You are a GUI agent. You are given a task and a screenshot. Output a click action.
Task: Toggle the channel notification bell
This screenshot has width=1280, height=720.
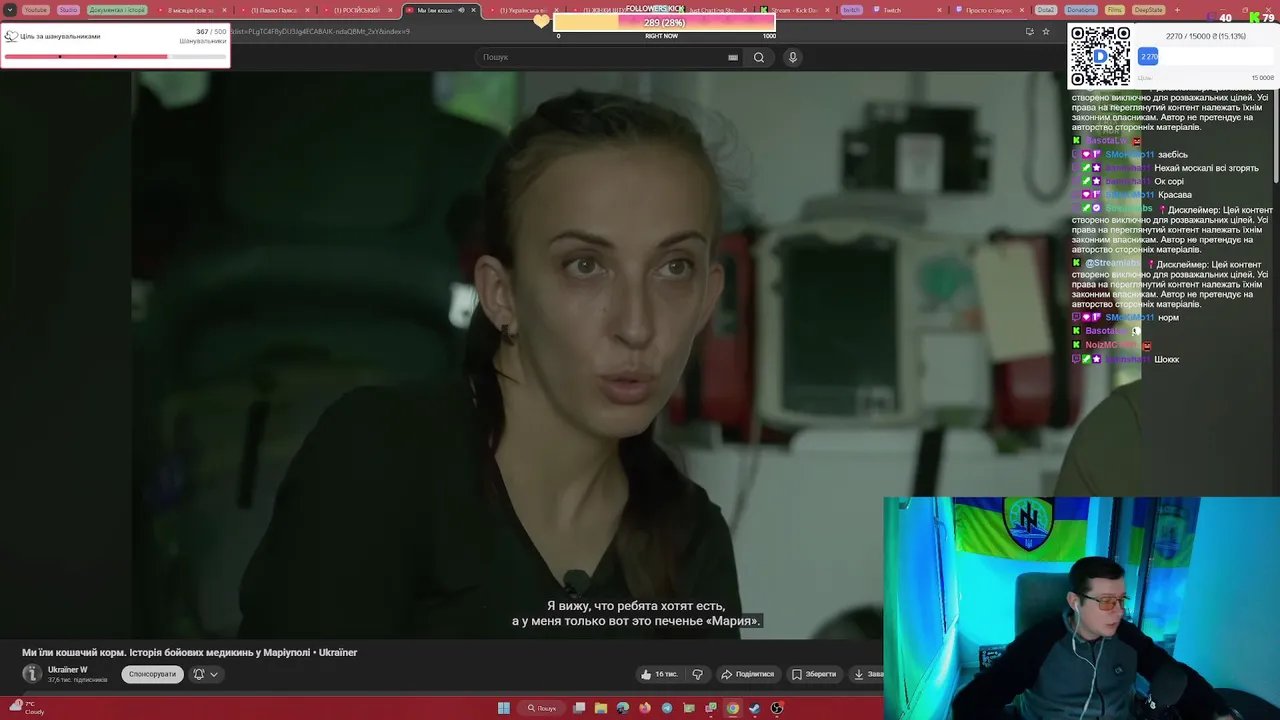click(198, 674)
